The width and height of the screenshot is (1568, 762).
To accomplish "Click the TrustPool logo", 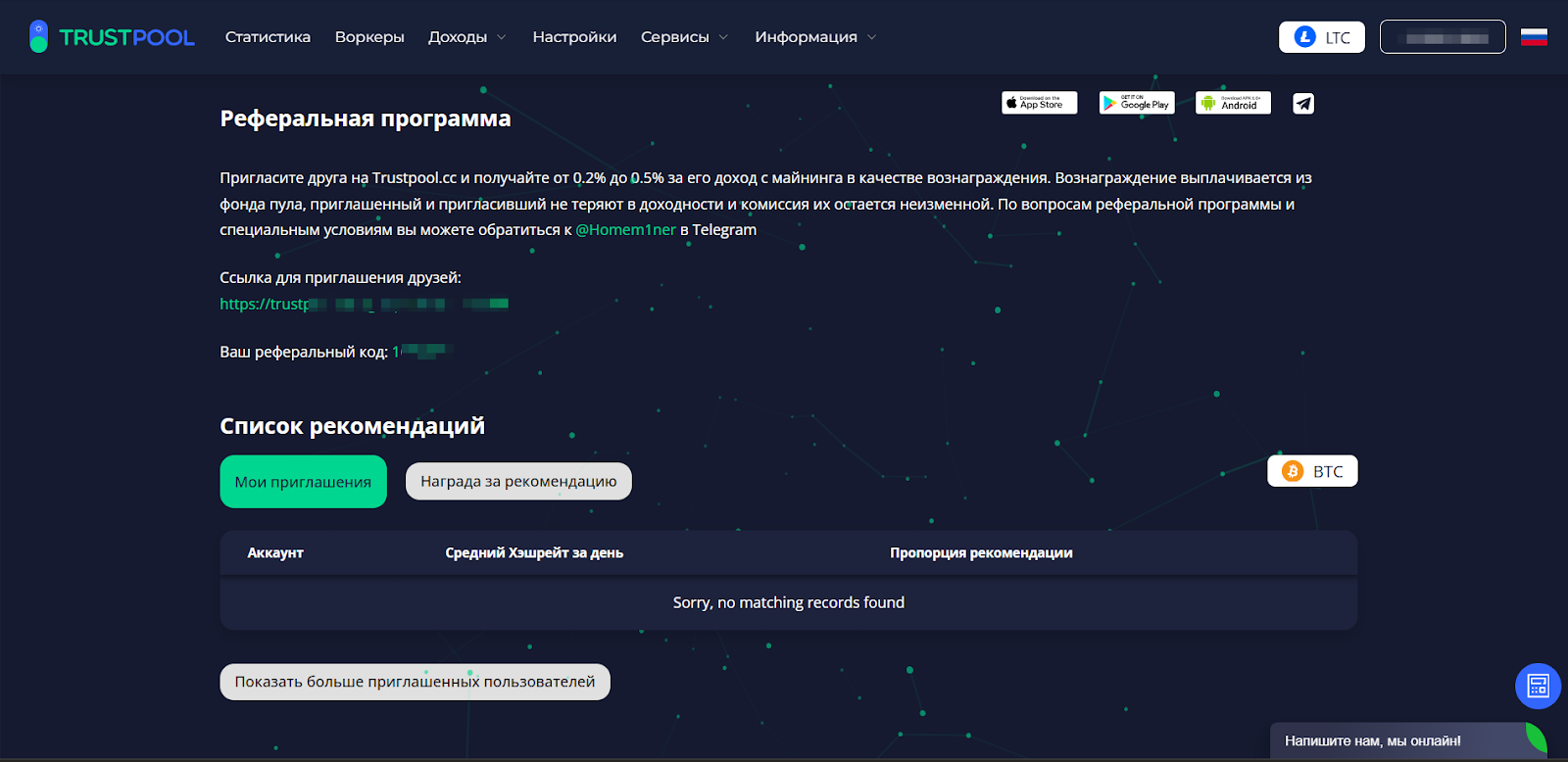I will click(x=112, y=37).
